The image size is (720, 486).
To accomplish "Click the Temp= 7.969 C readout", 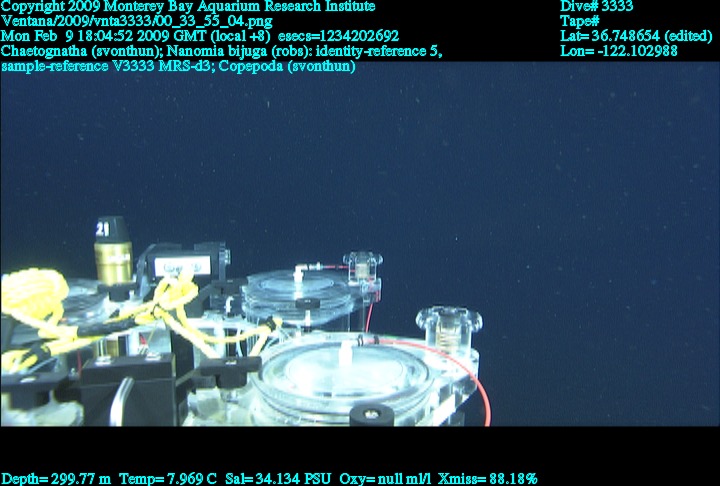I will [x=169, y=478].
